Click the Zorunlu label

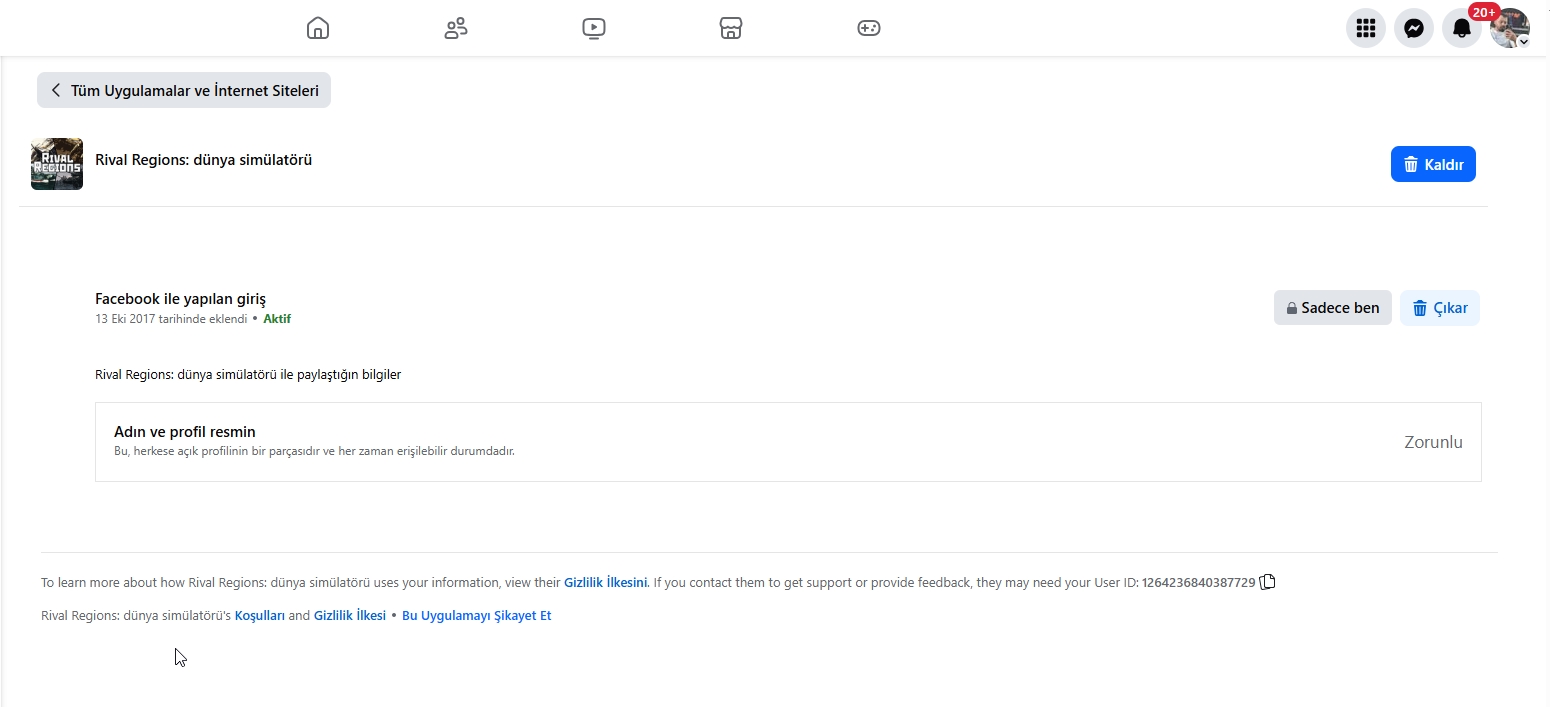click(1433, 442)
